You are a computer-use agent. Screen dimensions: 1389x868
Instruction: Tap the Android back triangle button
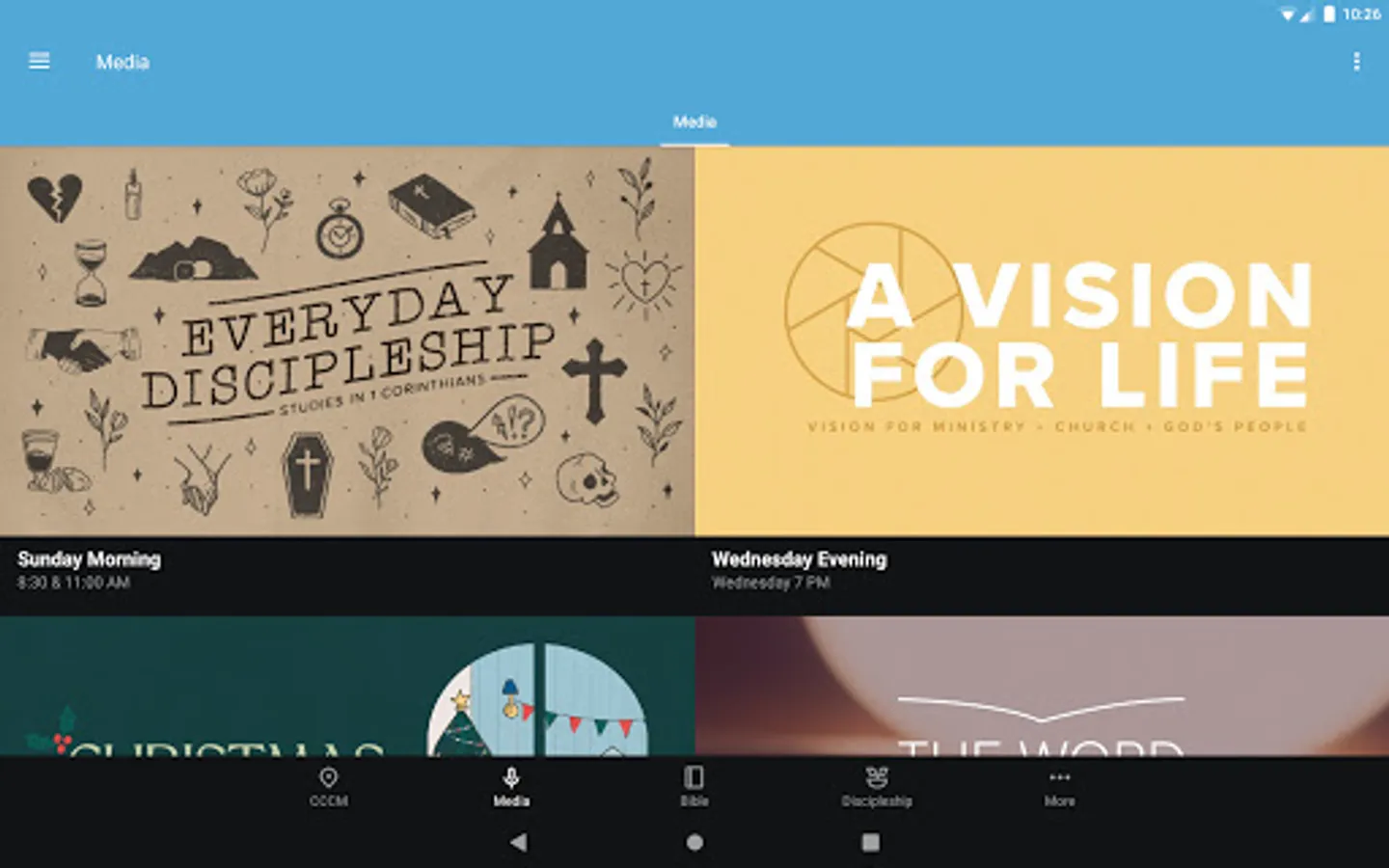click(519, 842)
